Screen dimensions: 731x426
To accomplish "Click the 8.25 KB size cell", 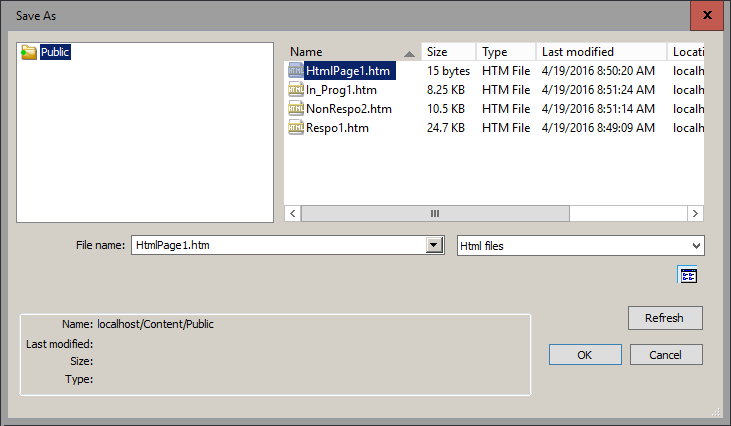I will click(446, 90).
